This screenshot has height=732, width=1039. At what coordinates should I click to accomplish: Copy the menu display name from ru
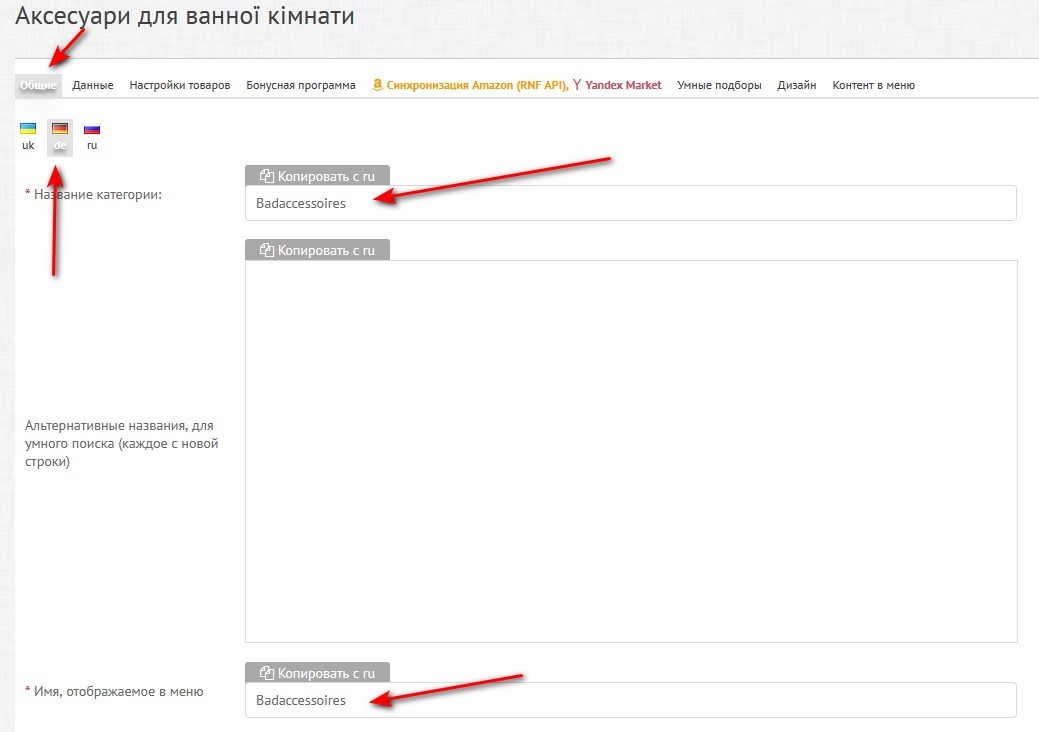[317, 673]
